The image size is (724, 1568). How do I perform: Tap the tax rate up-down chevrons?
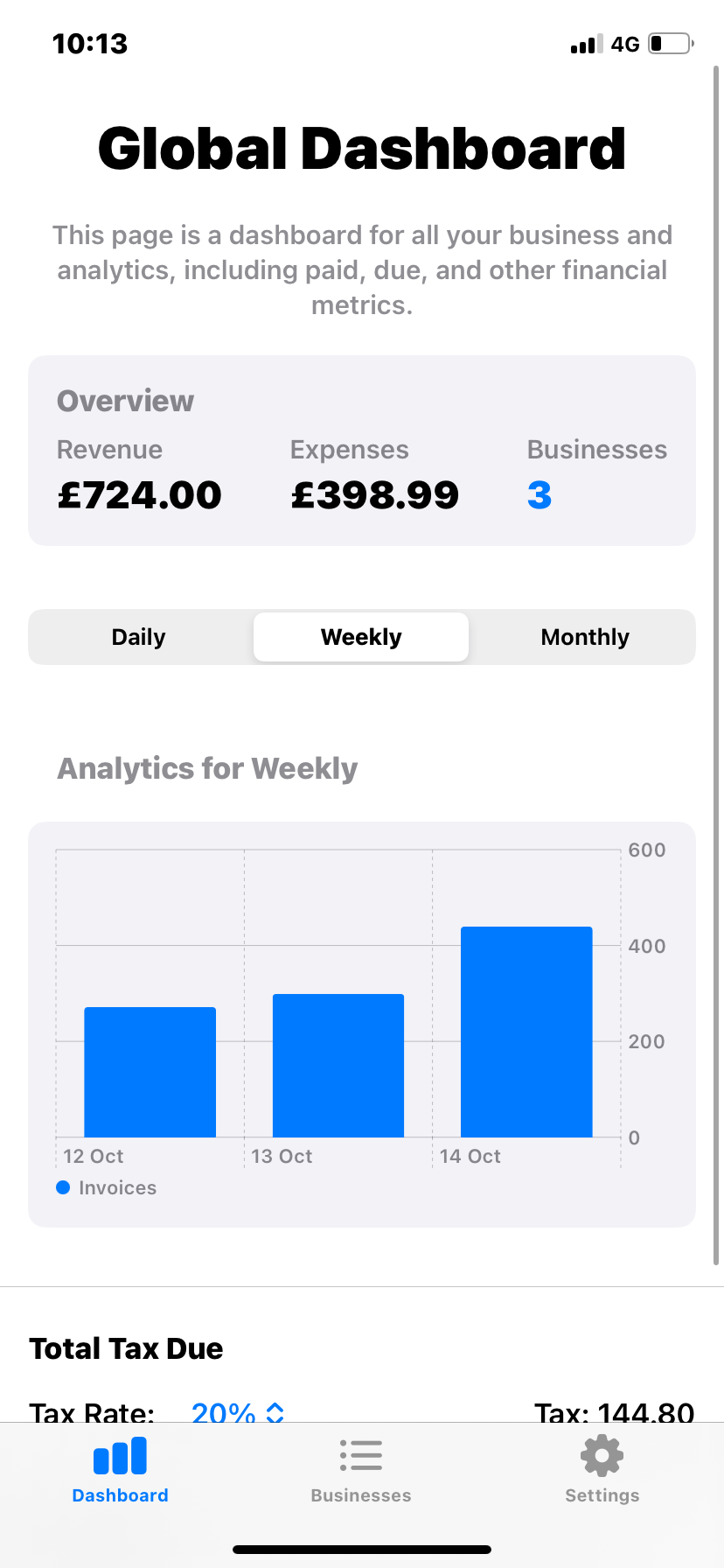[275, 1411]
